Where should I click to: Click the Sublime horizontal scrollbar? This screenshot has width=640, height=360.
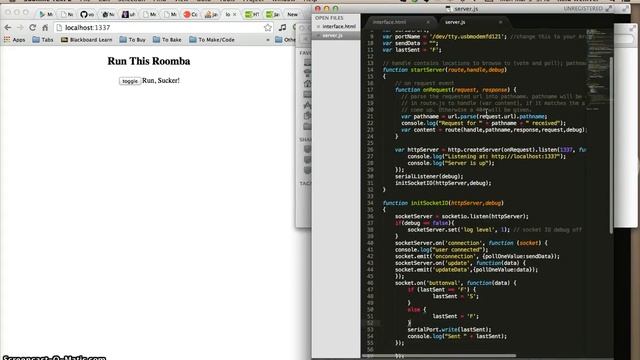[439, 356]
